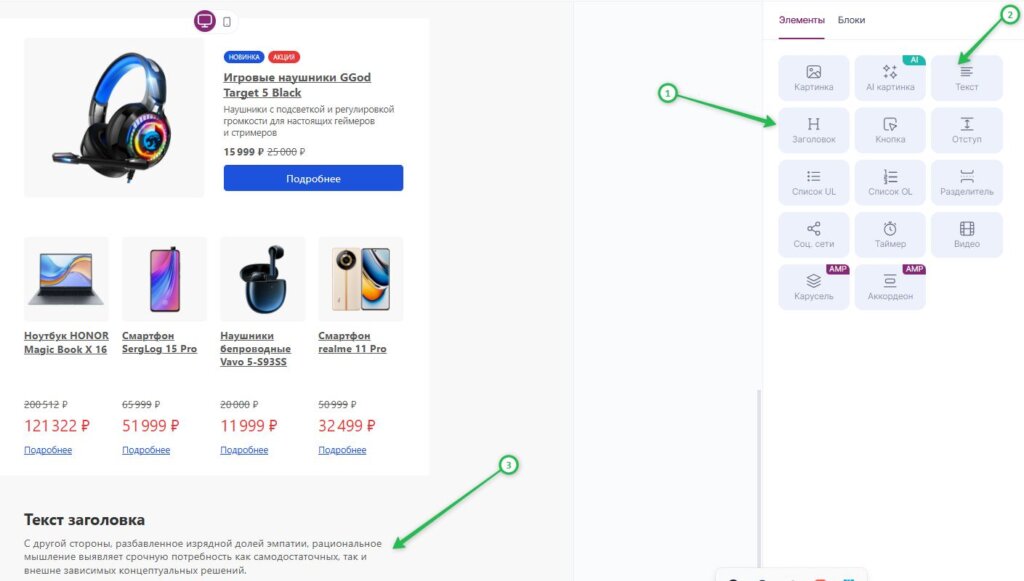Add the Соц. сети element
Viewport: 1024px width, 581px height.
[814, 234]
